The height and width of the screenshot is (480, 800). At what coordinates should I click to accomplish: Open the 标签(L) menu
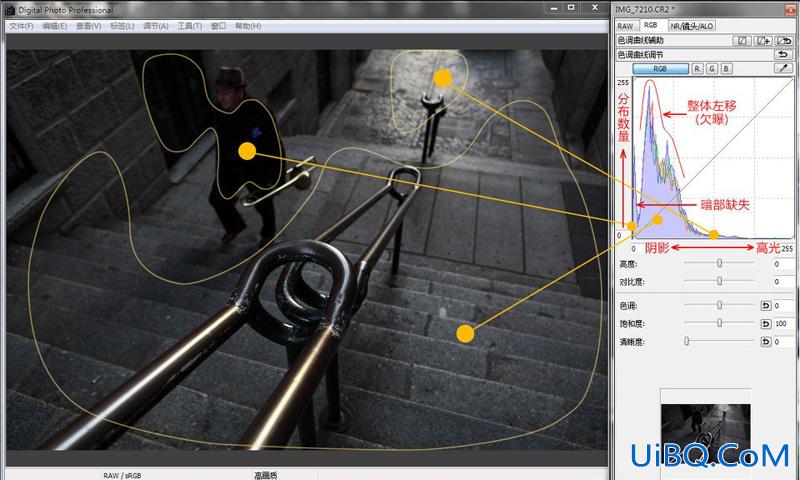pyautogui.click(x=122, y=26)
